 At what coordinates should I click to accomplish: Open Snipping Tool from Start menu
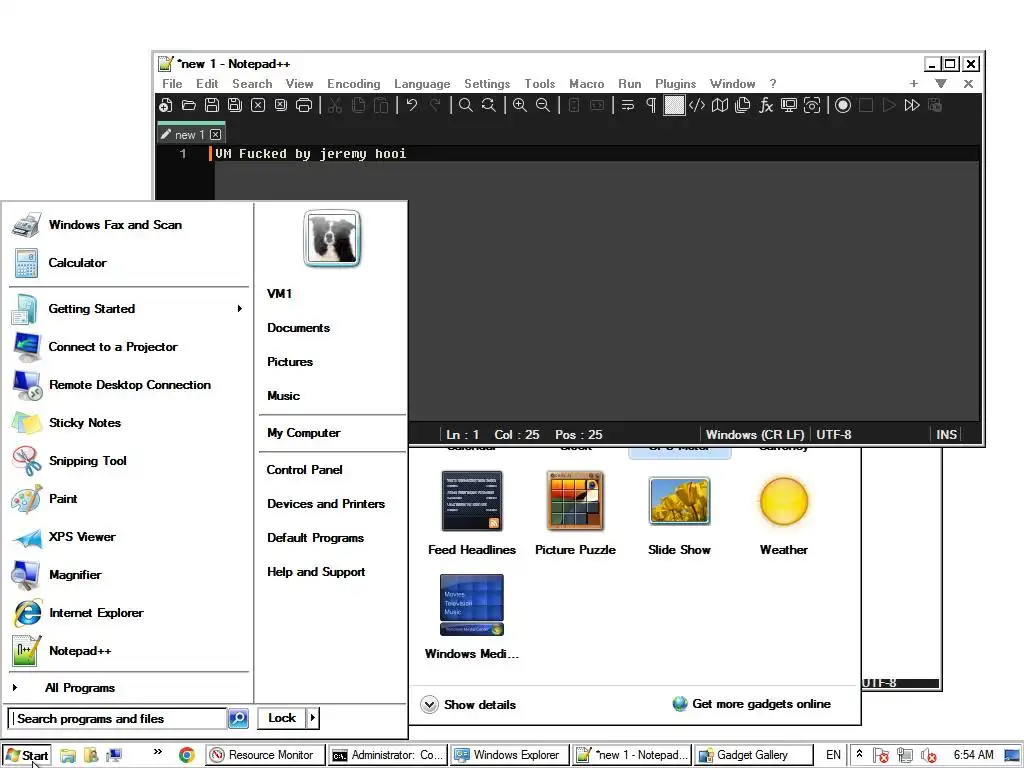129,460
